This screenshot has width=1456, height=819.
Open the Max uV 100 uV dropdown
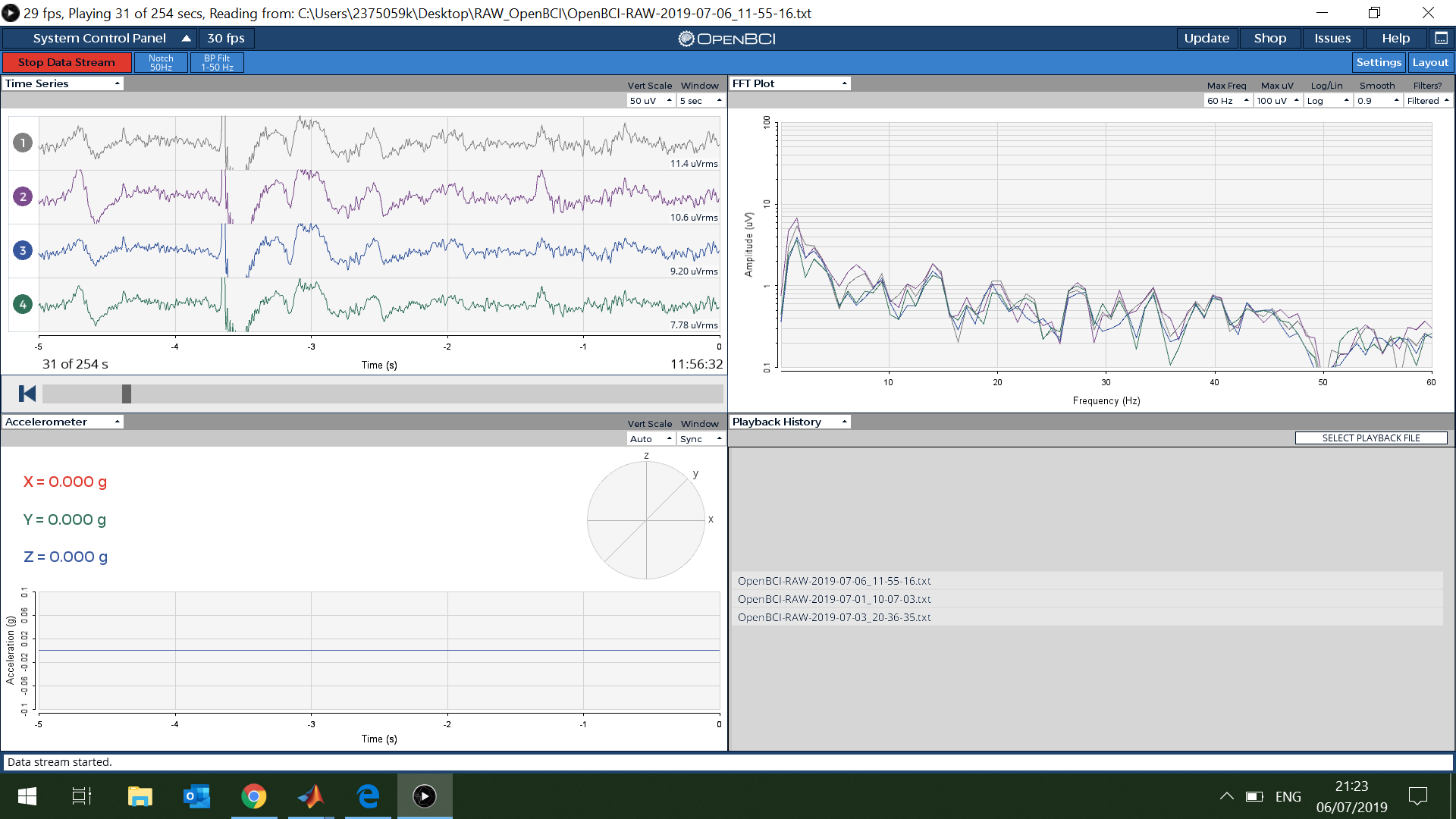pyautogui.click(x=1278, y=101)
